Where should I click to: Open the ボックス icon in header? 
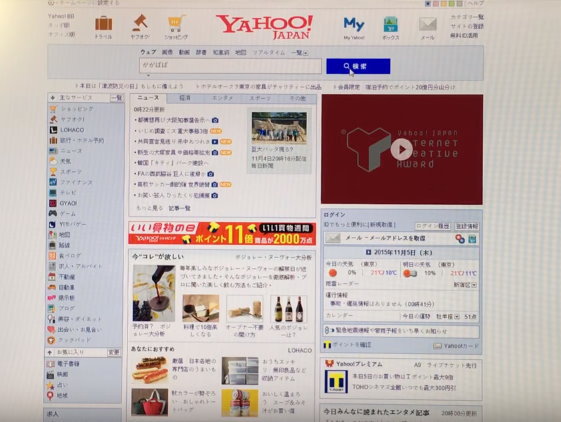click(x=390, y=24)
